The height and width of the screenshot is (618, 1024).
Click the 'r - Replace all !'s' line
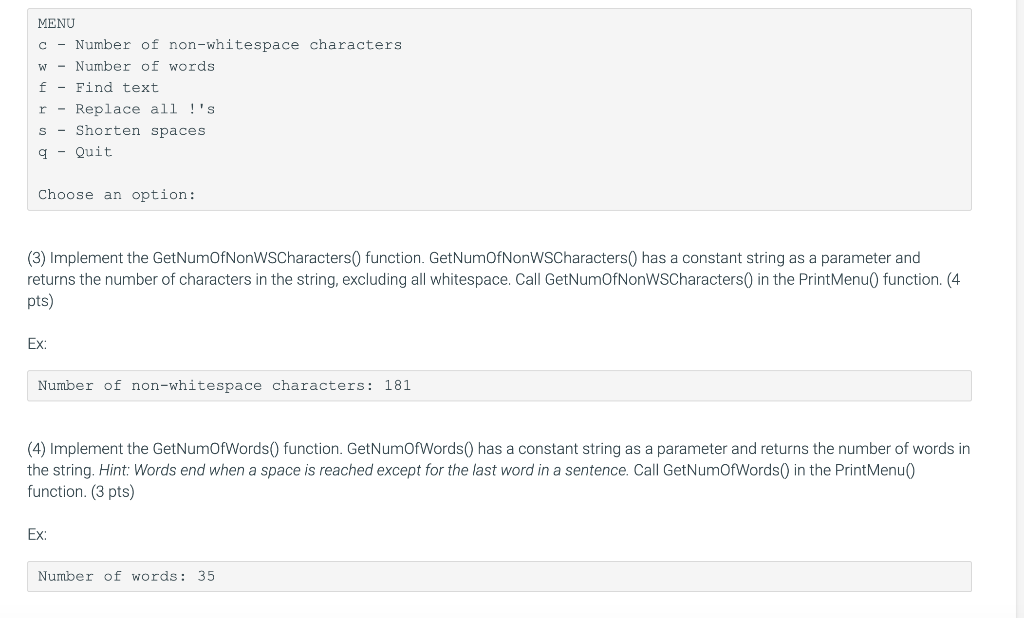coord(127,109)
